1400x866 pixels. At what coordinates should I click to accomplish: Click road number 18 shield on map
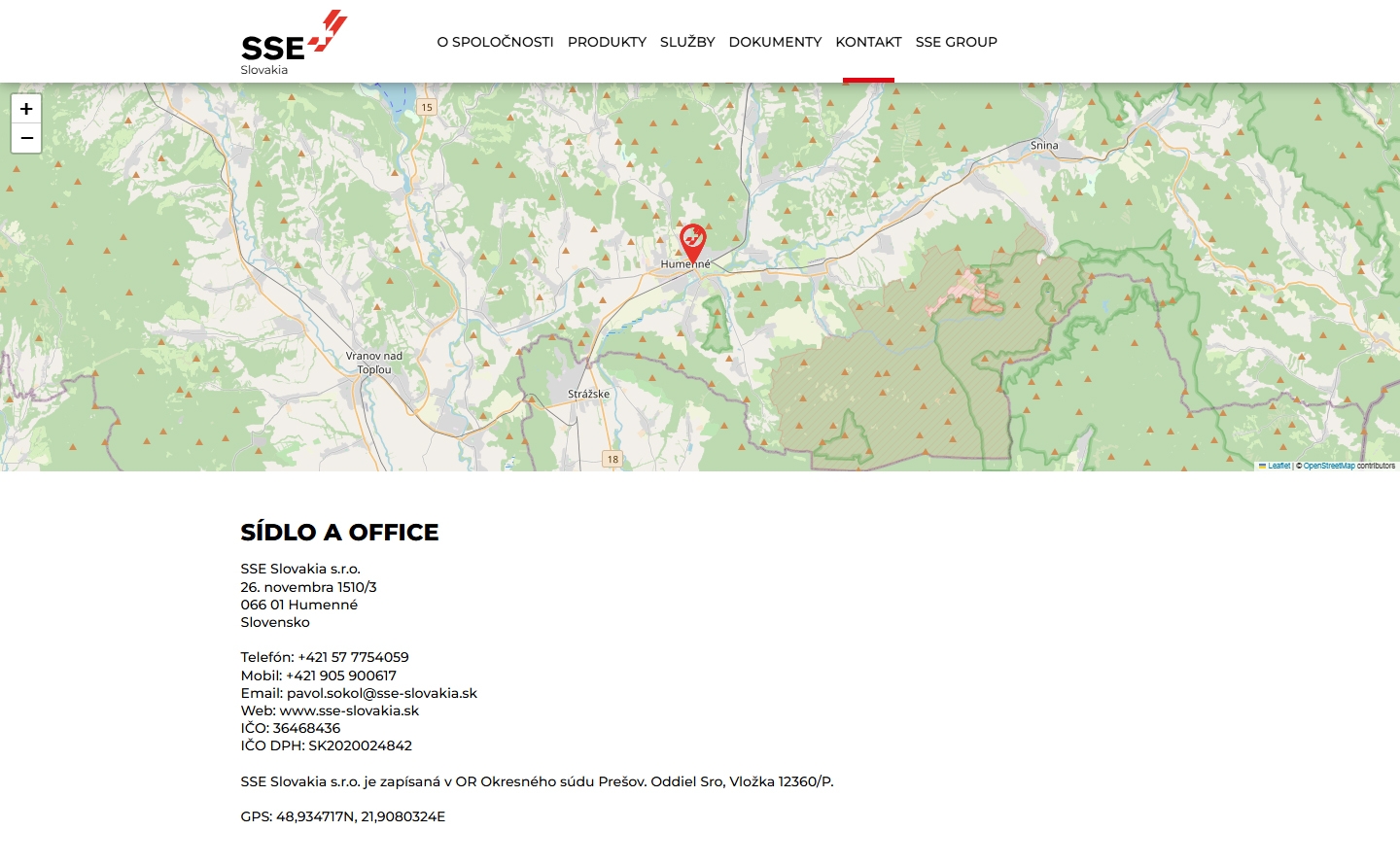612,459
